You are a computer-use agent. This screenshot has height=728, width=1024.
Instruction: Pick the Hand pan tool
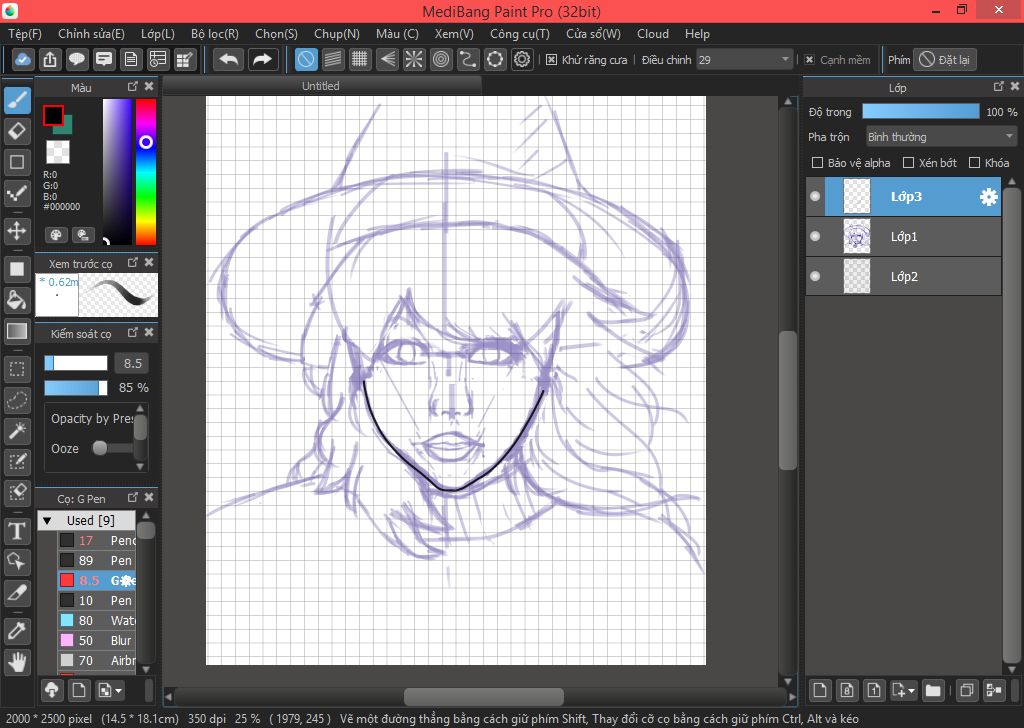click(17, 661)
